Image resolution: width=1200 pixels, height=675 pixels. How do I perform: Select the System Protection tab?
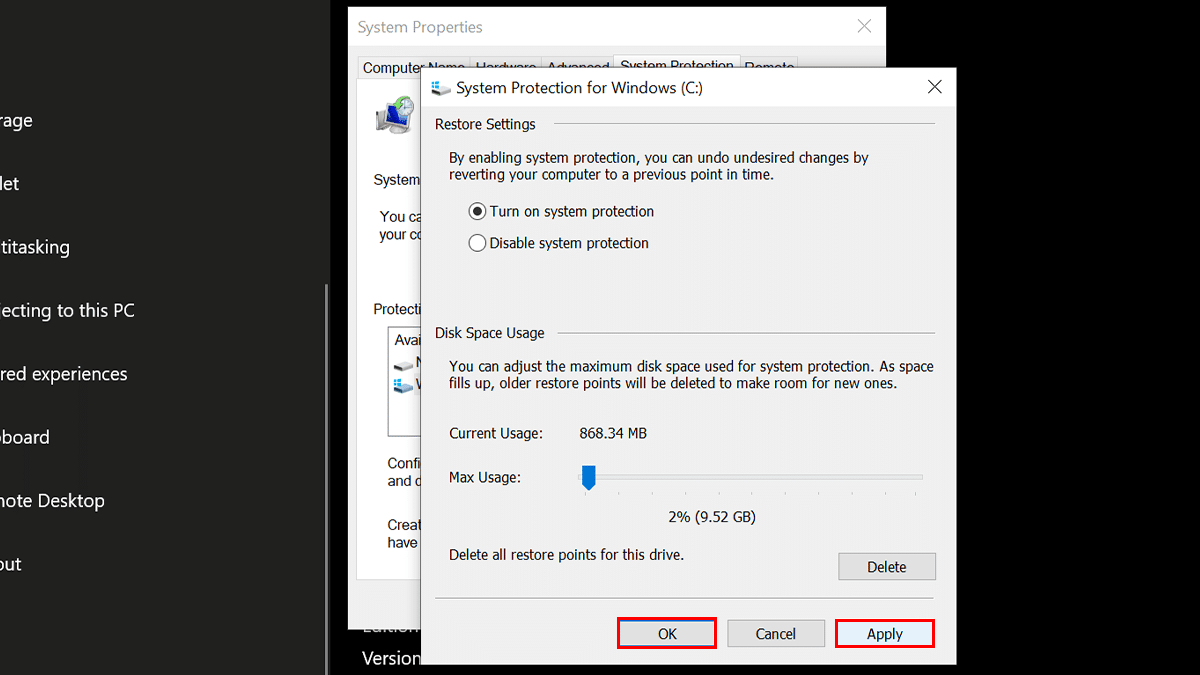(676, 65)
